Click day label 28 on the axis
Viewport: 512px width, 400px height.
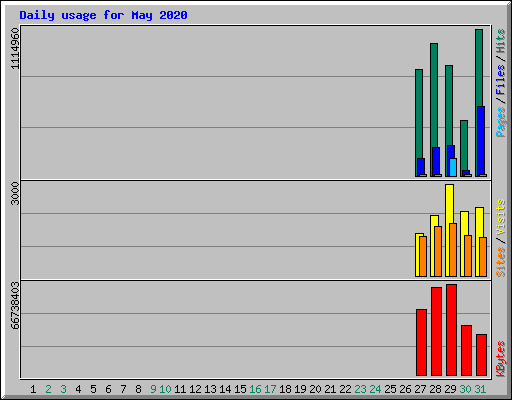(x=435, y=389)
